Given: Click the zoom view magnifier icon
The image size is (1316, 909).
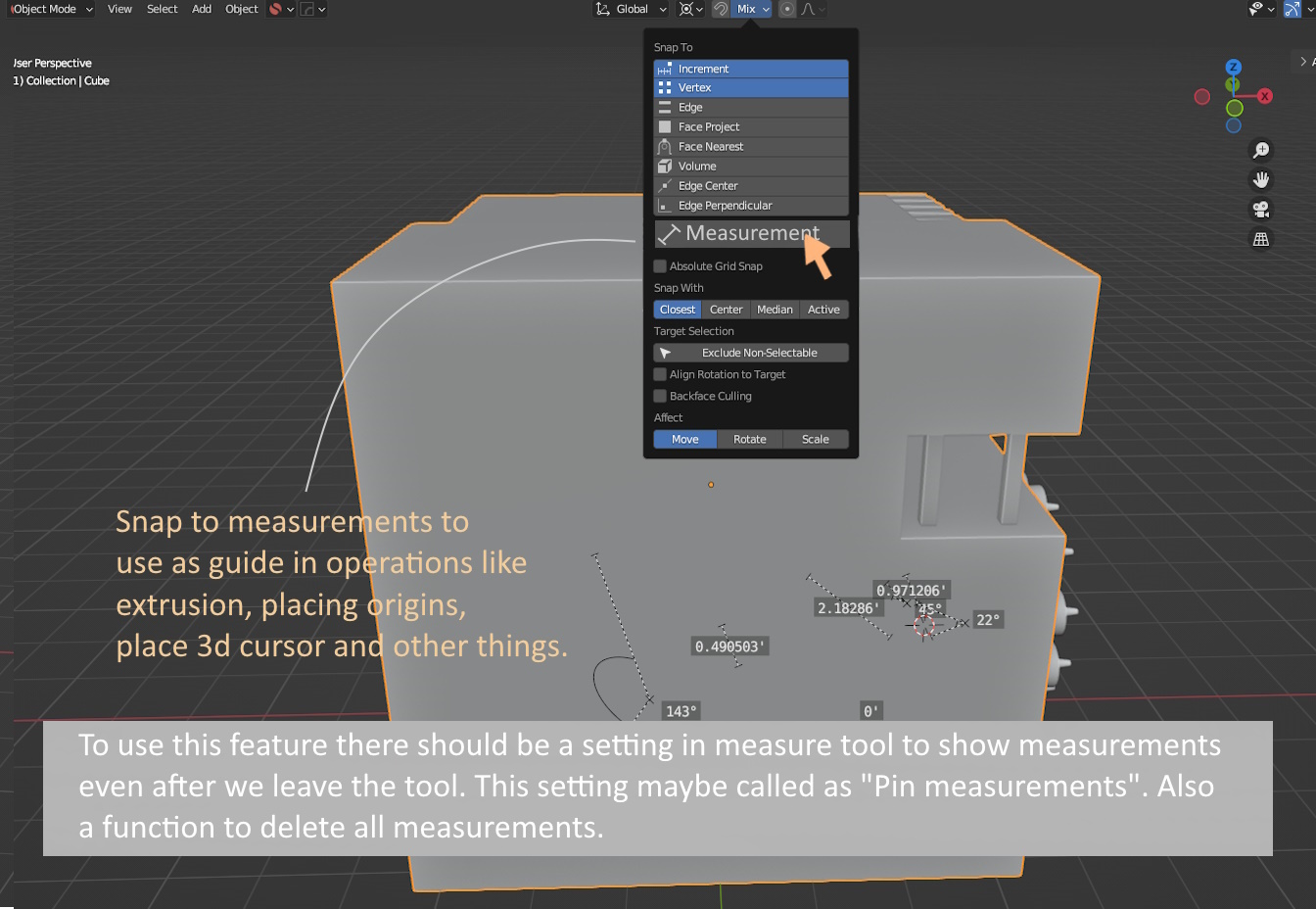Looking at the screenshot, I should pos(1261,150).
